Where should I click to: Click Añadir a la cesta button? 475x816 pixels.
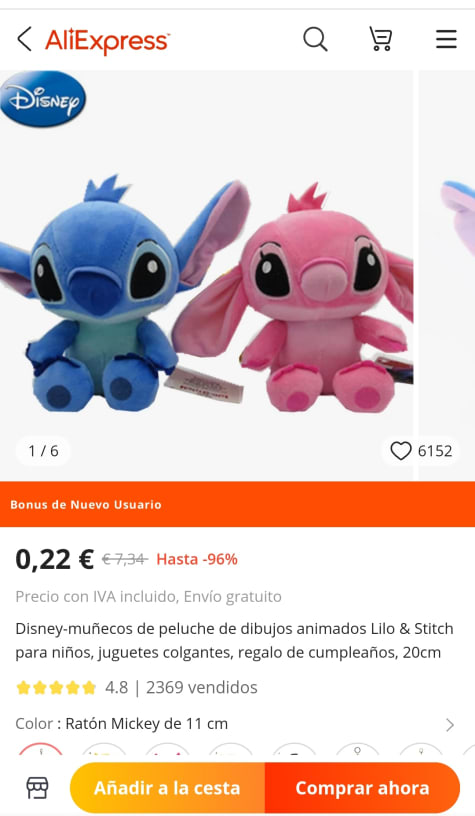(x=168, y=788)
